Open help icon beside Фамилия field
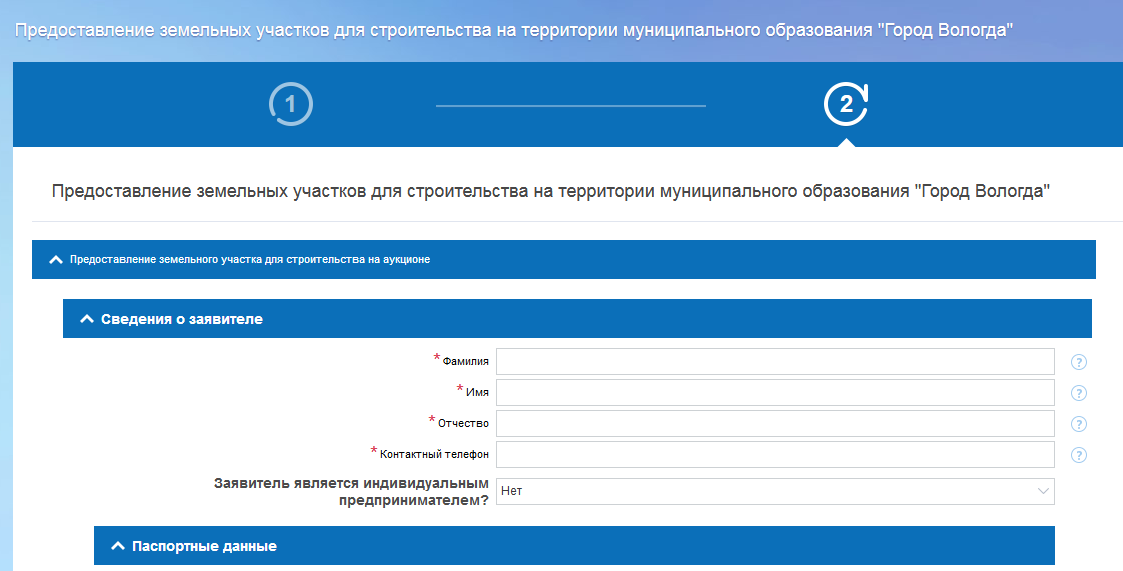Screen dimensions: 1123x571 click(1079, 362)
